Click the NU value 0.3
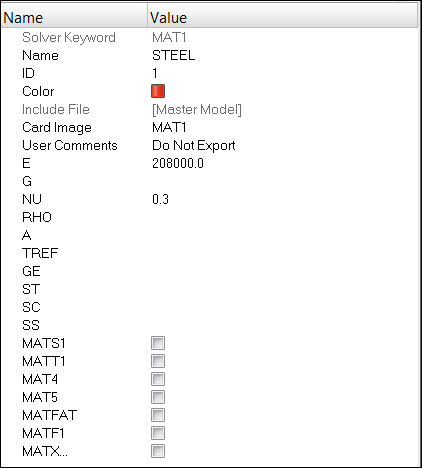 point(283,199)
